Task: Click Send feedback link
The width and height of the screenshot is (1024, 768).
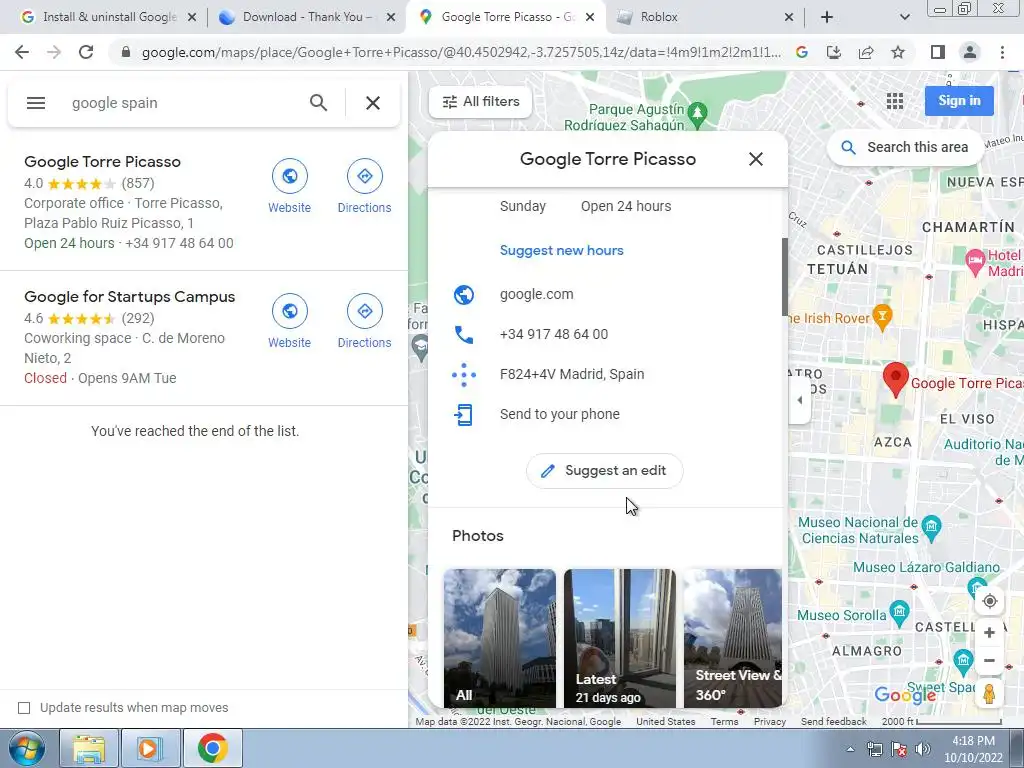Action: 833,722
